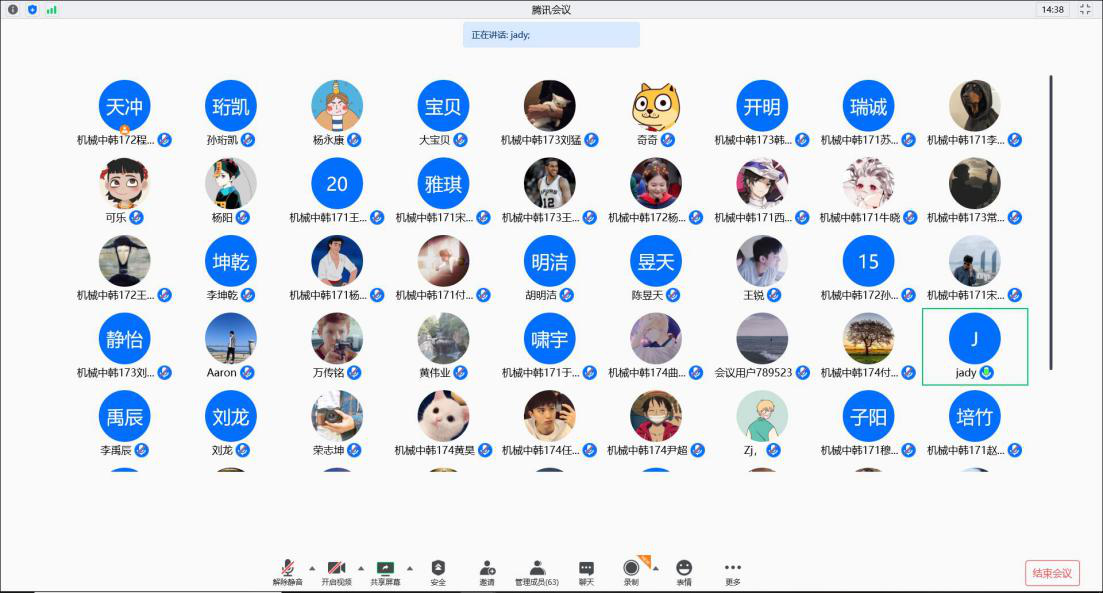The width and height of the screenshot is (1103, 593).
Task: Open the More (更多) options menu
Action: 733,570
